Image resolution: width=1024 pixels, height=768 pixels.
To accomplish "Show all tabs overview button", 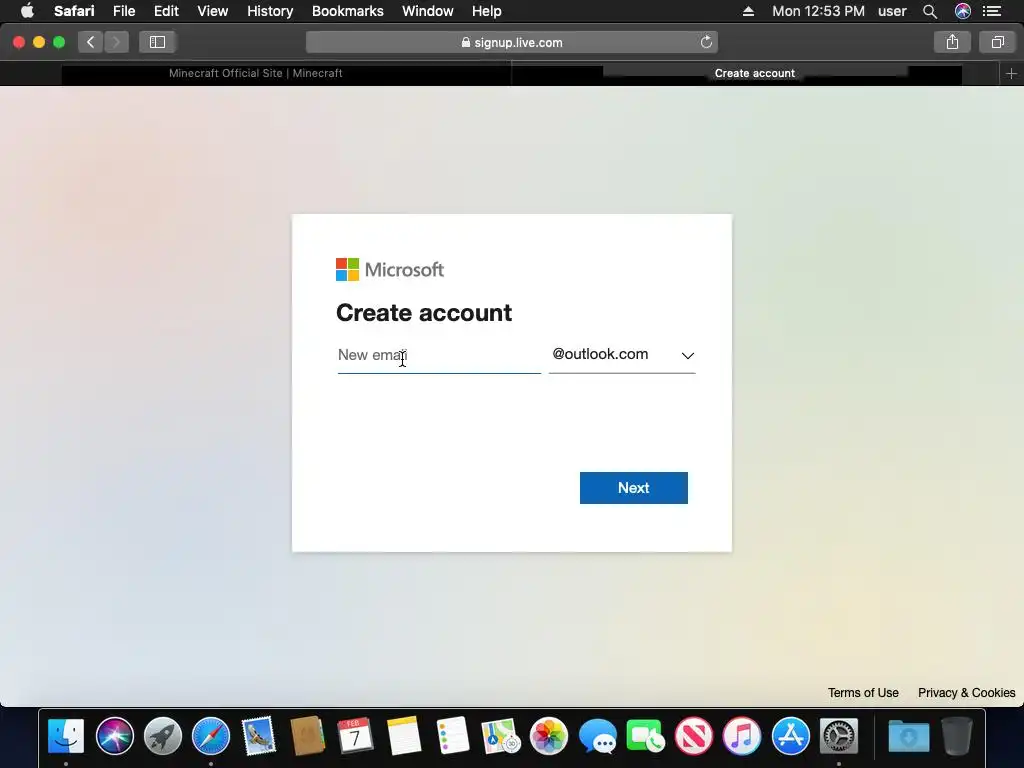I will pos(997,42).
